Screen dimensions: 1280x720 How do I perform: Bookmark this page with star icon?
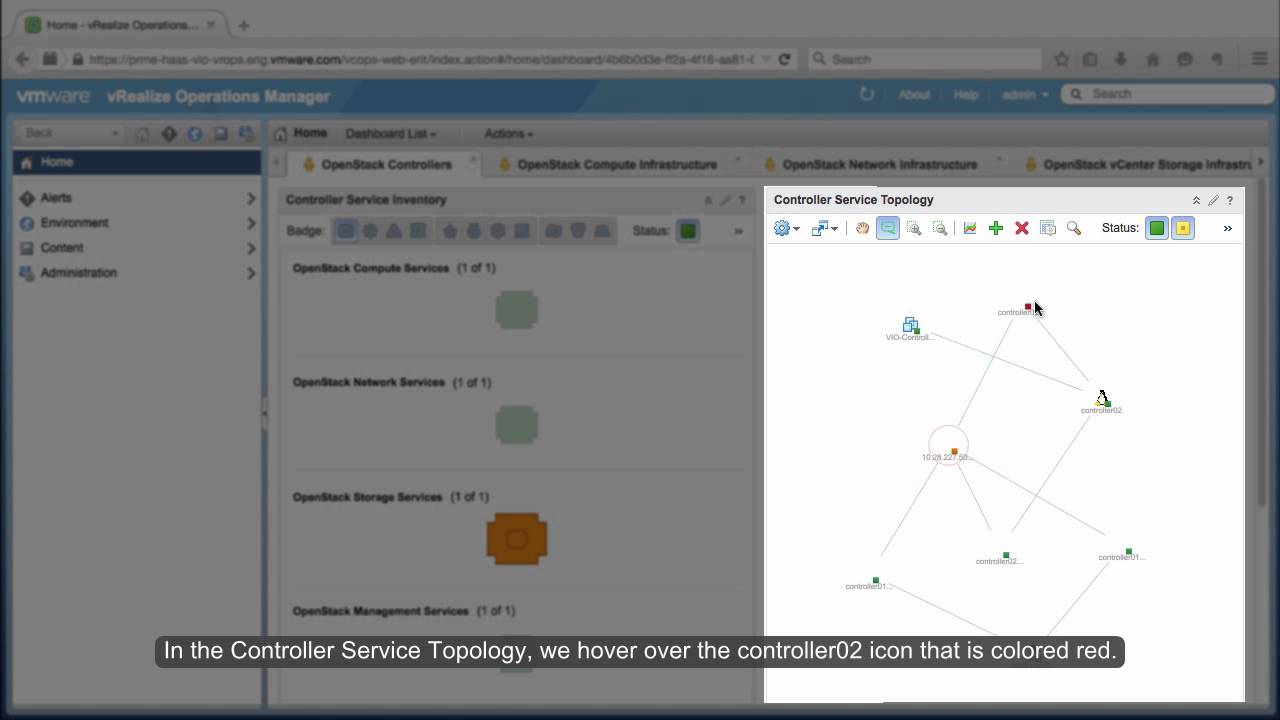coord(1062,59)
